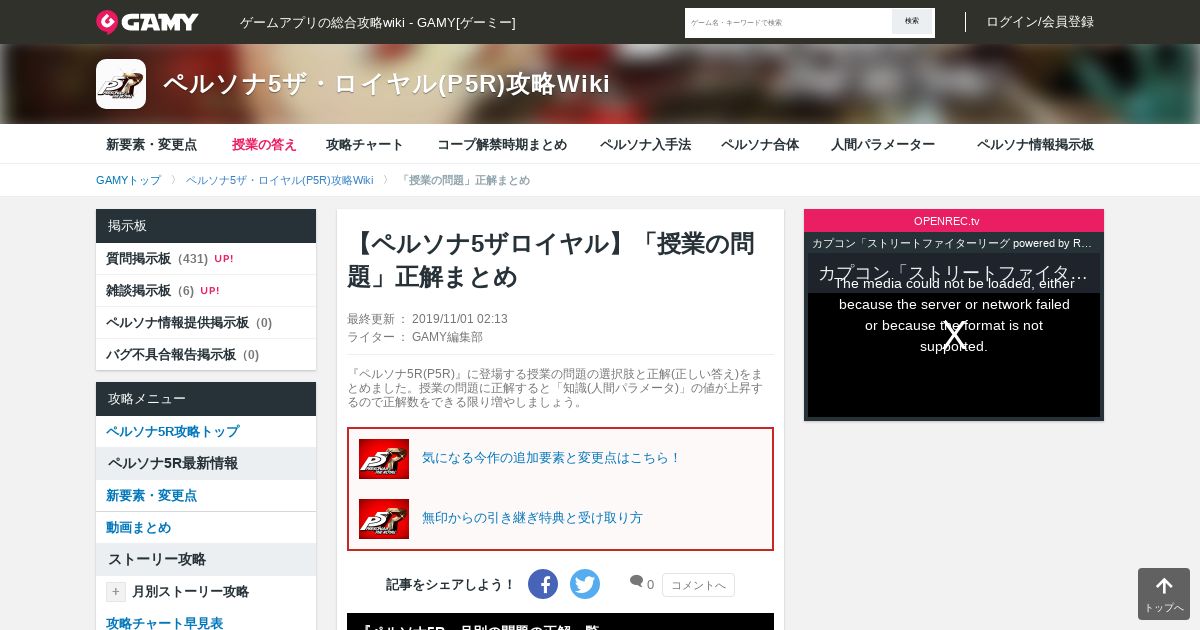The height and width of the screenshot is (630, 1200).
Task: Share the article on Twitter
Action: coord(585,584)
